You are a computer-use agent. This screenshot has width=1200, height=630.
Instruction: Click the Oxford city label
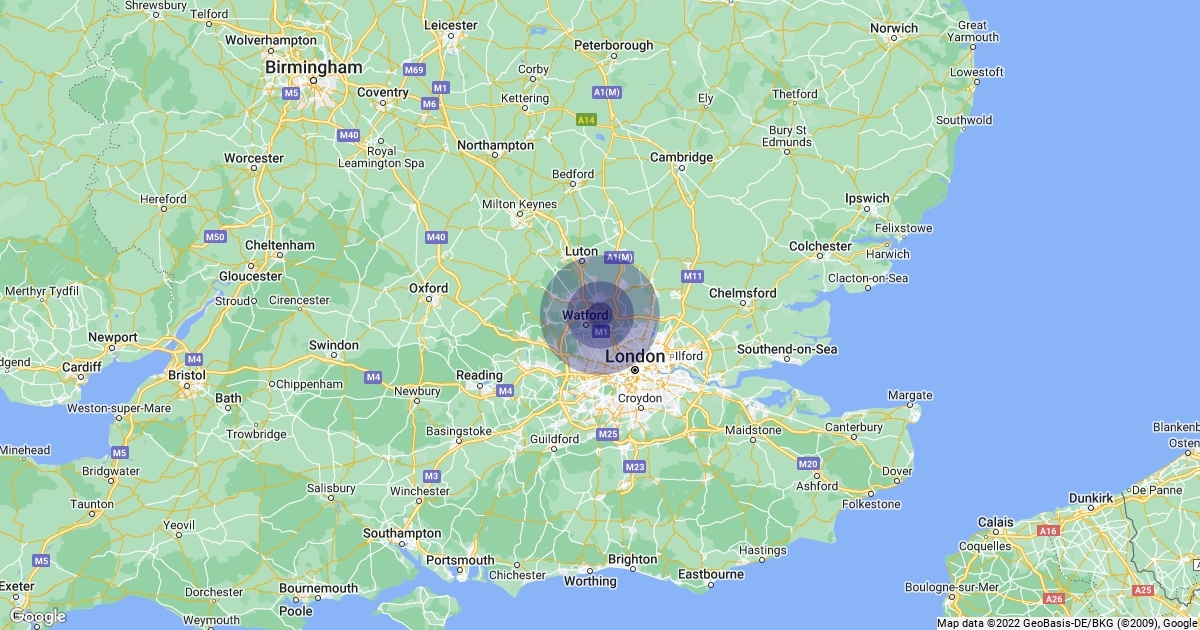428,288
